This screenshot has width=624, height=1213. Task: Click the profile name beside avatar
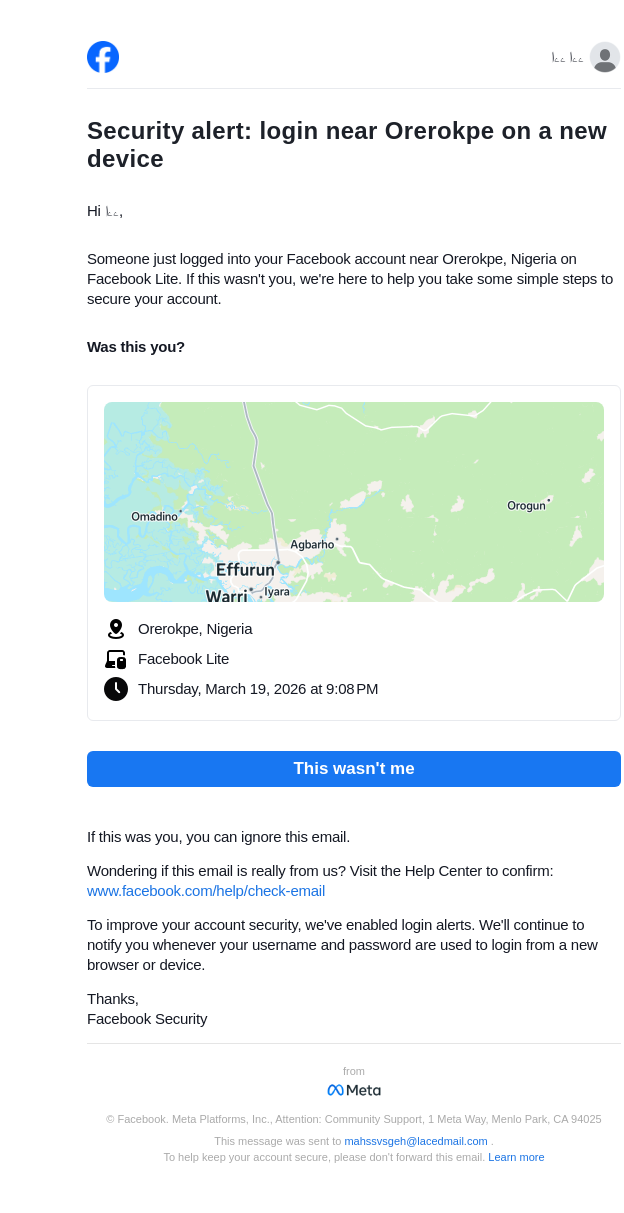tap(567, 58)
